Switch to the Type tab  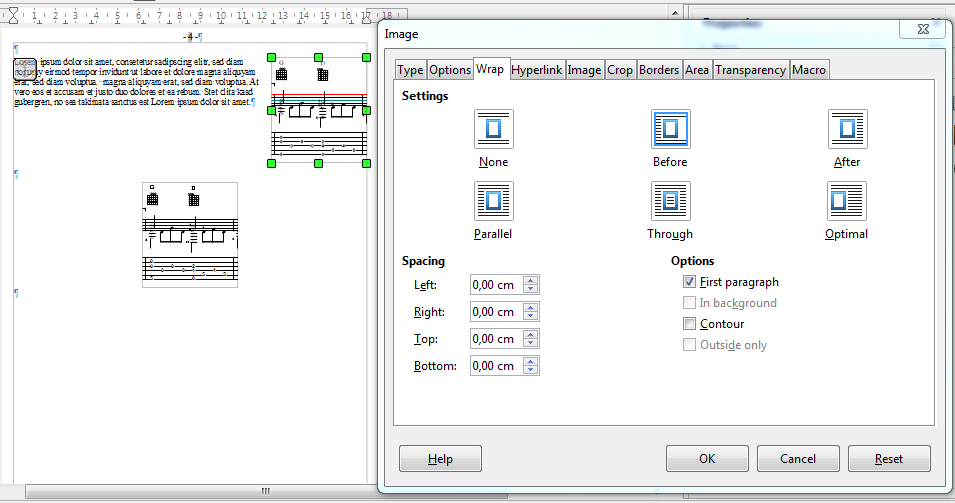(411, 70)
